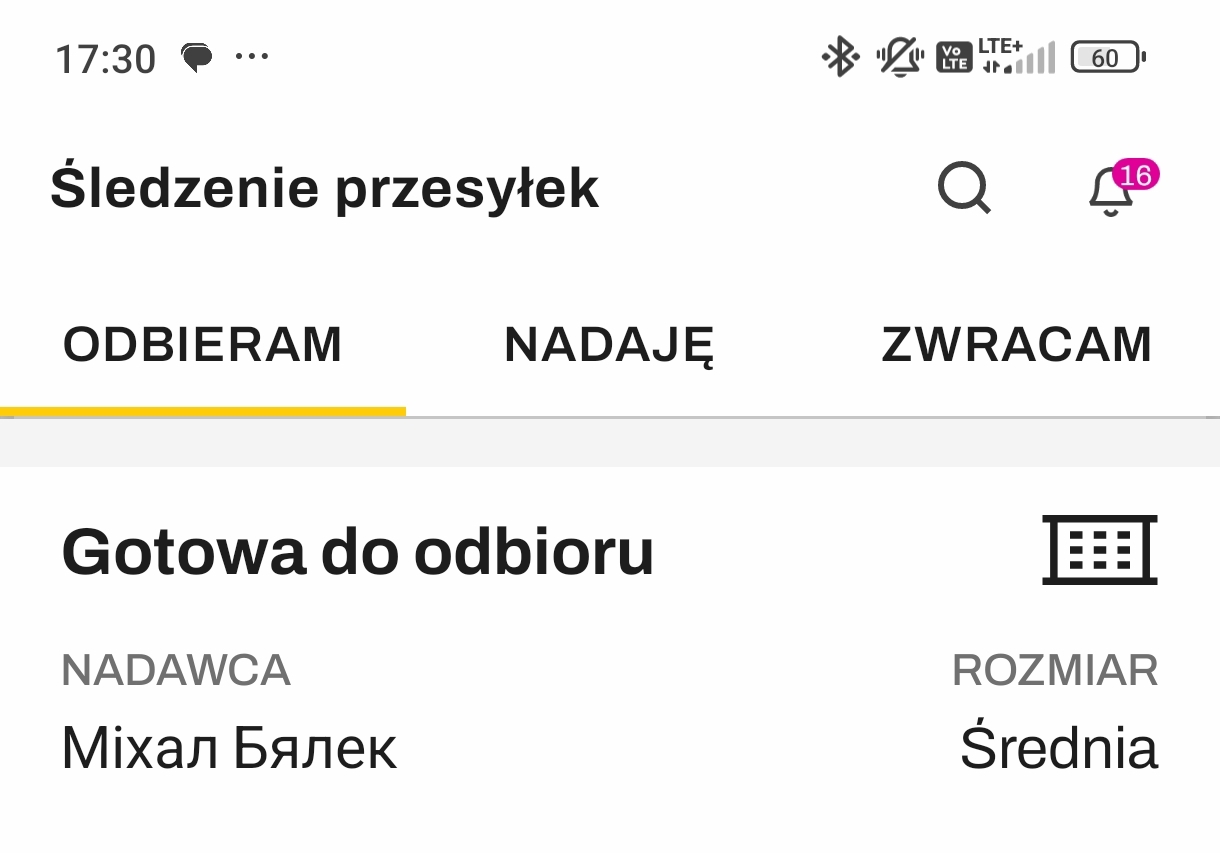
Task: Tap the Bluetooth status icon
Action: click(x=840, y=57)
